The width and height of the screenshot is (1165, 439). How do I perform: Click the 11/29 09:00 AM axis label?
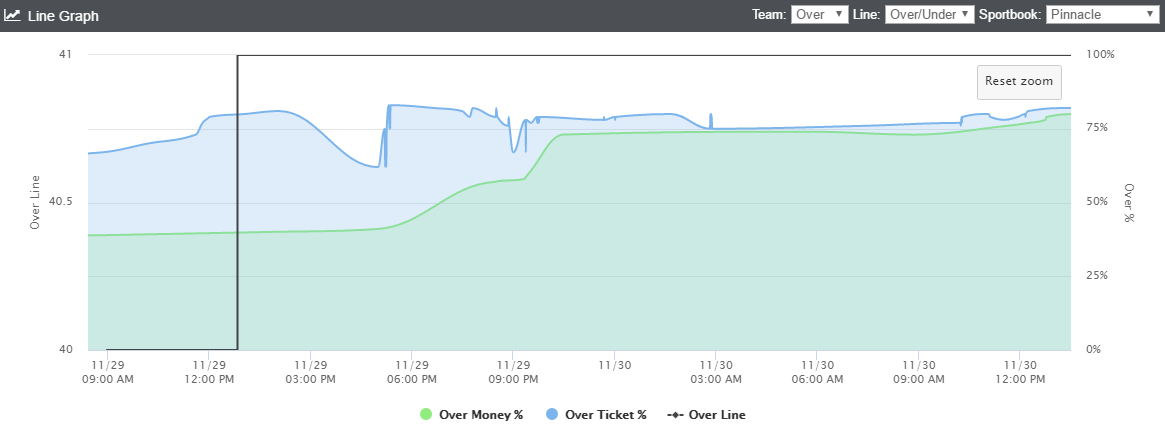coord(108,372)
